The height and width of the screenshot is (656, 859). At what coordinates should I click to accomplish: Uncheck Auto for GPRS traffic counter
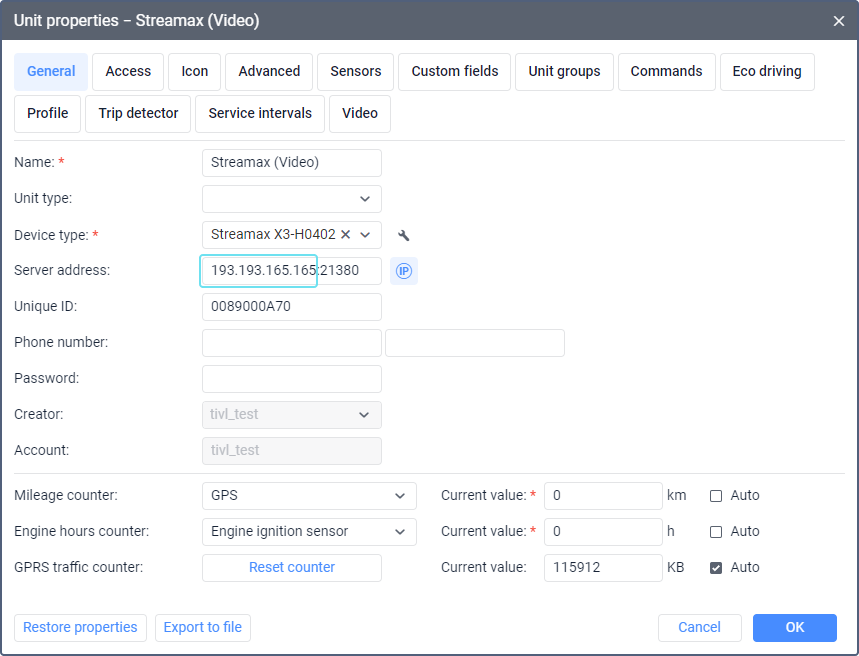[x=716, y=567]
